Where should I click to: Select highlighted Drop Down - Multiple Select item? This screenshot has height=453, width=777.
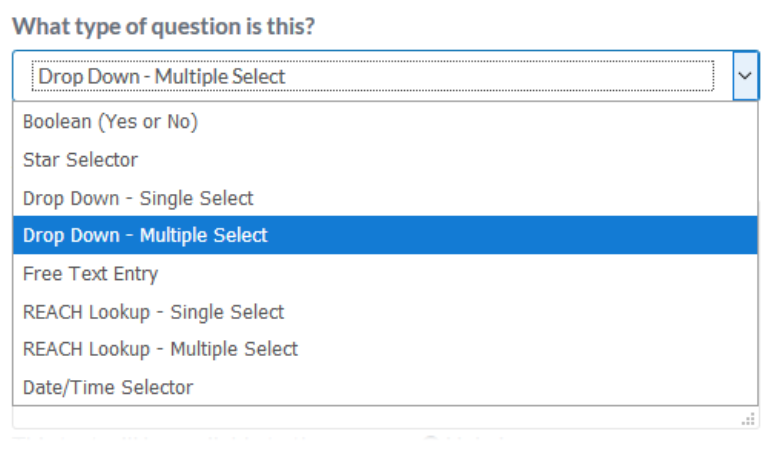click(x=145, y=236)
